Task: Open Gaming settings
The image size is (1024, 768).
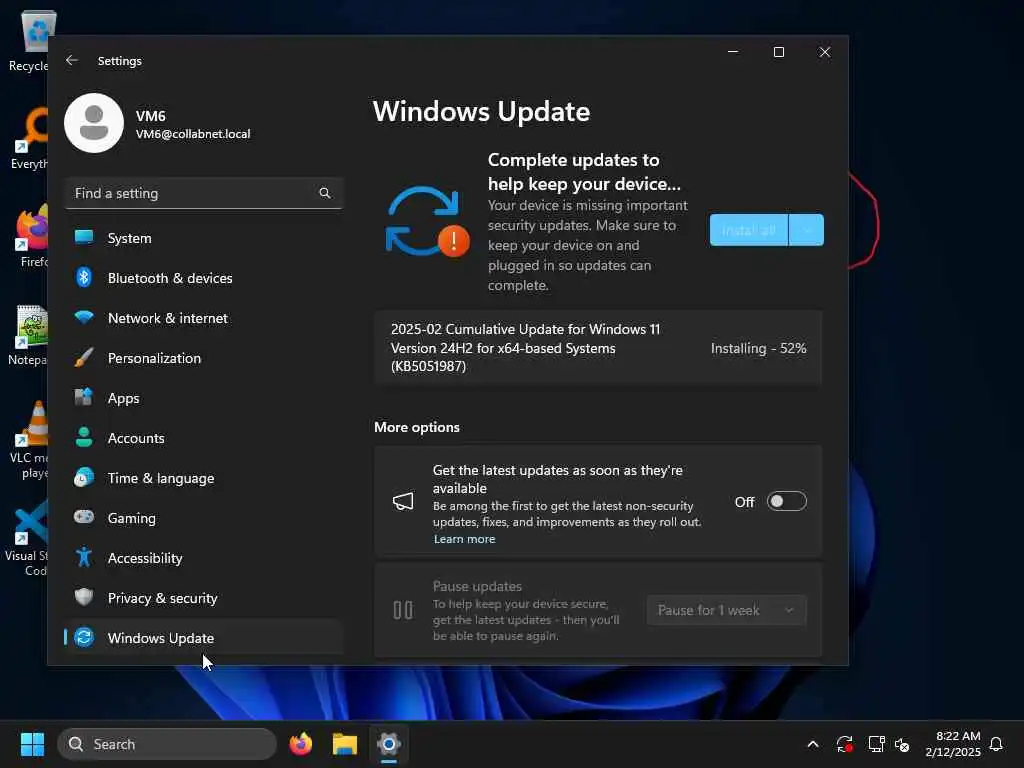Action: click(x=204, y=517)
